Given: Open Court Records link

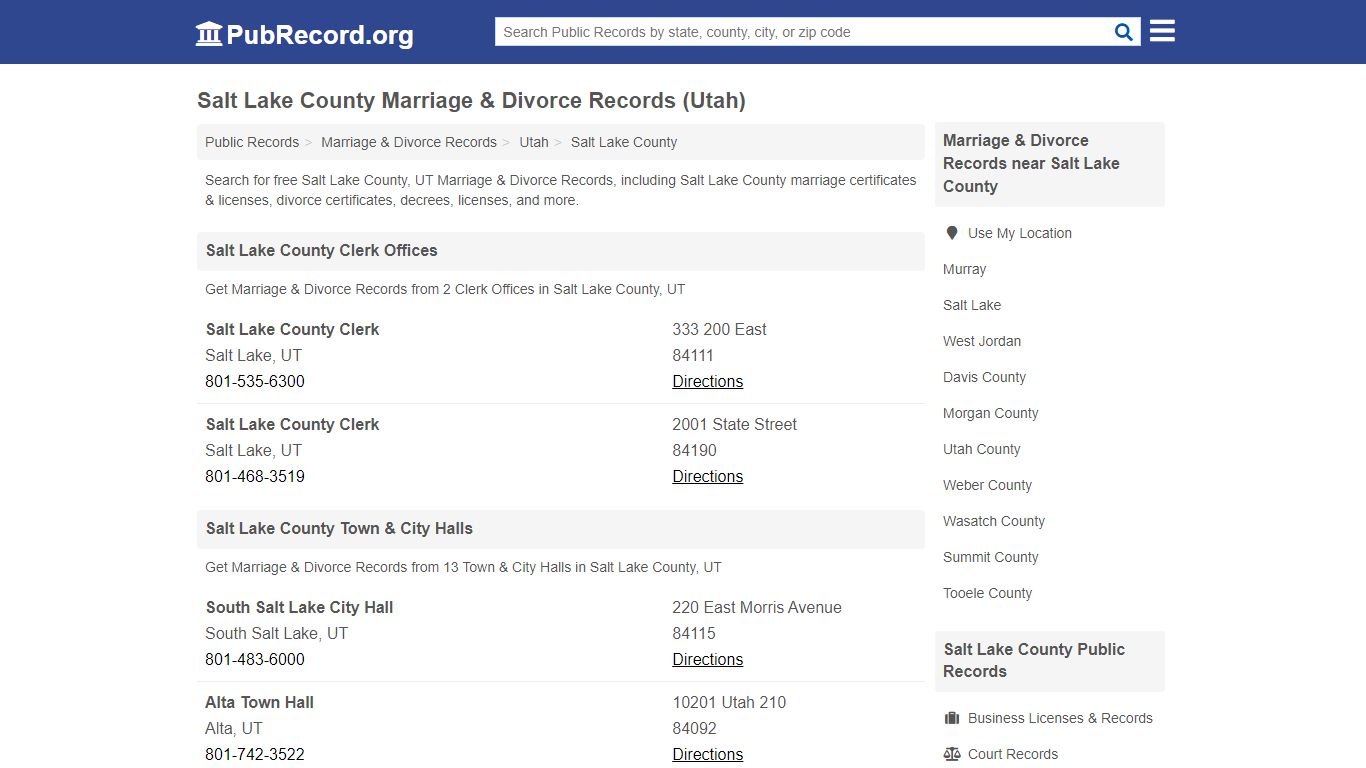Looking at the screenshot, I should tap(1013, 754).
